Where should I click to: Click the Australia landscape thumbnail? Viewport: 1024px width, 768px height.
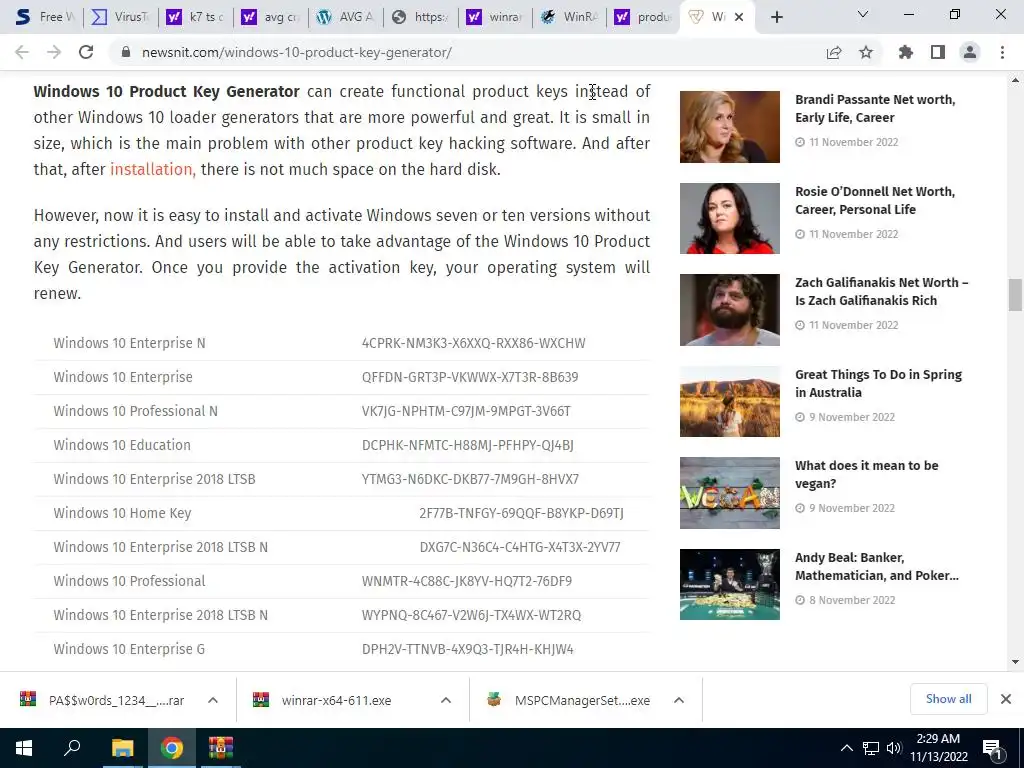(x=729, y=401)
